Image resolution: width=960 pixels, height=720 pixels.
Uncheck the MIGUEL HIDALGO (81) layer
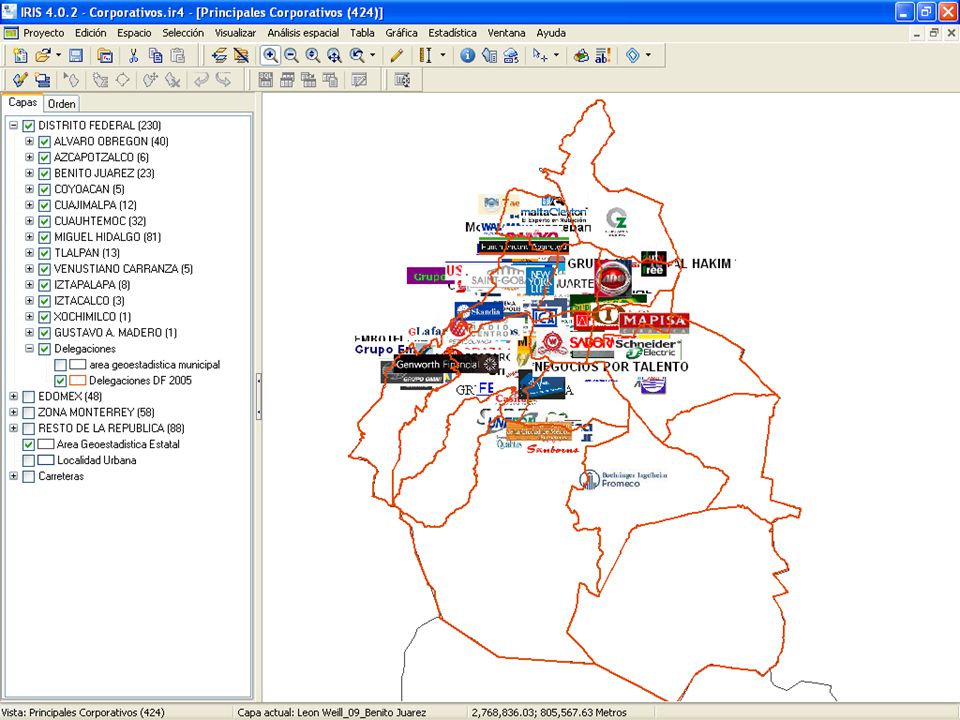[44, 238]
